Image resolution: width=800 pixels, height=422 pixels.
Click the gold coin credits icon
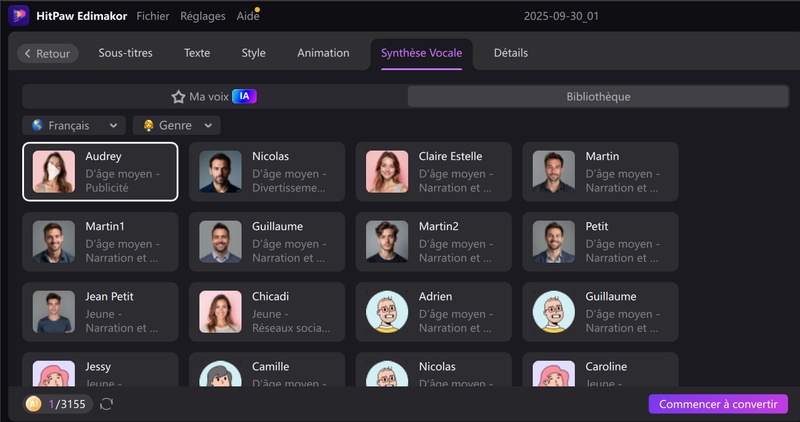coord(33,404)
